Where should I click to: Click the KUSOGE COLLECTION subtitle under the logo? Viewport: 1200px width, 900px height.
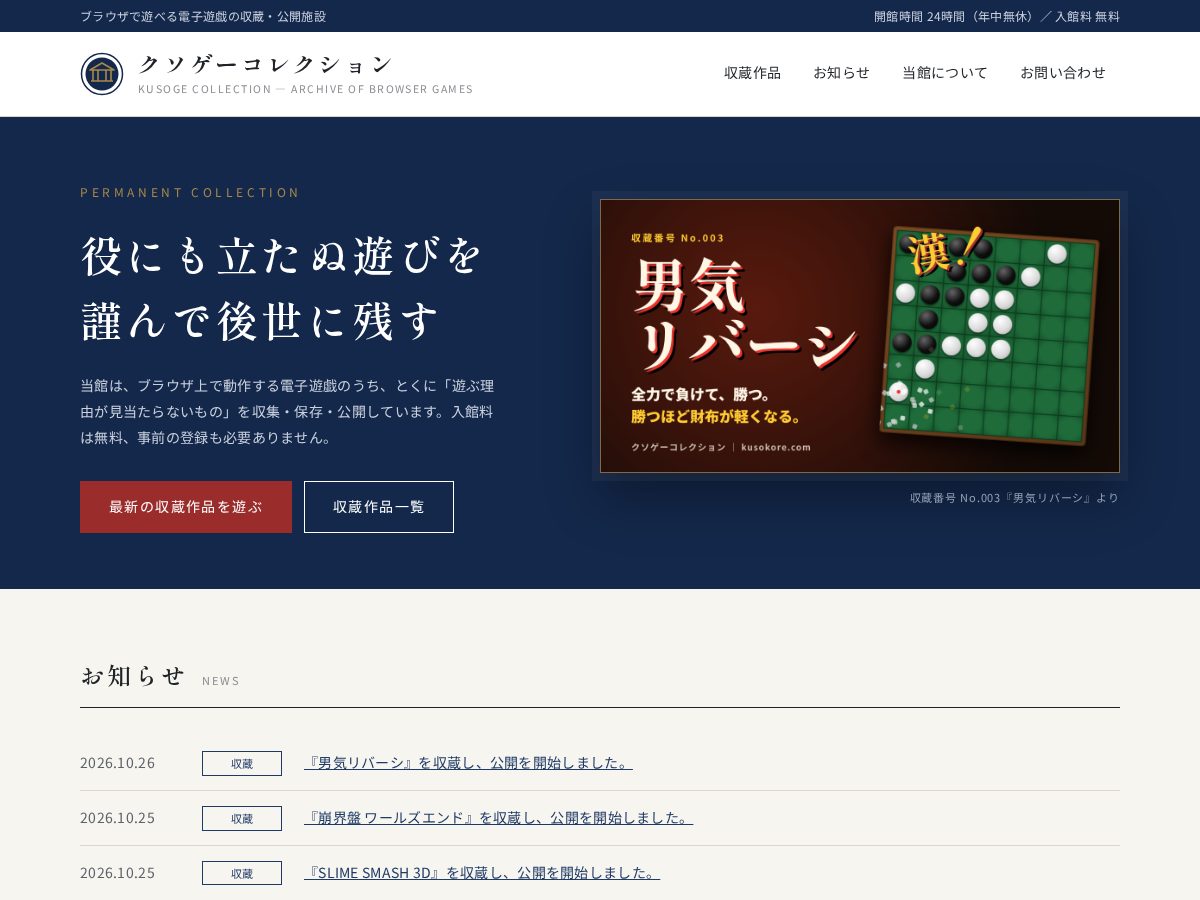point(306,89)
